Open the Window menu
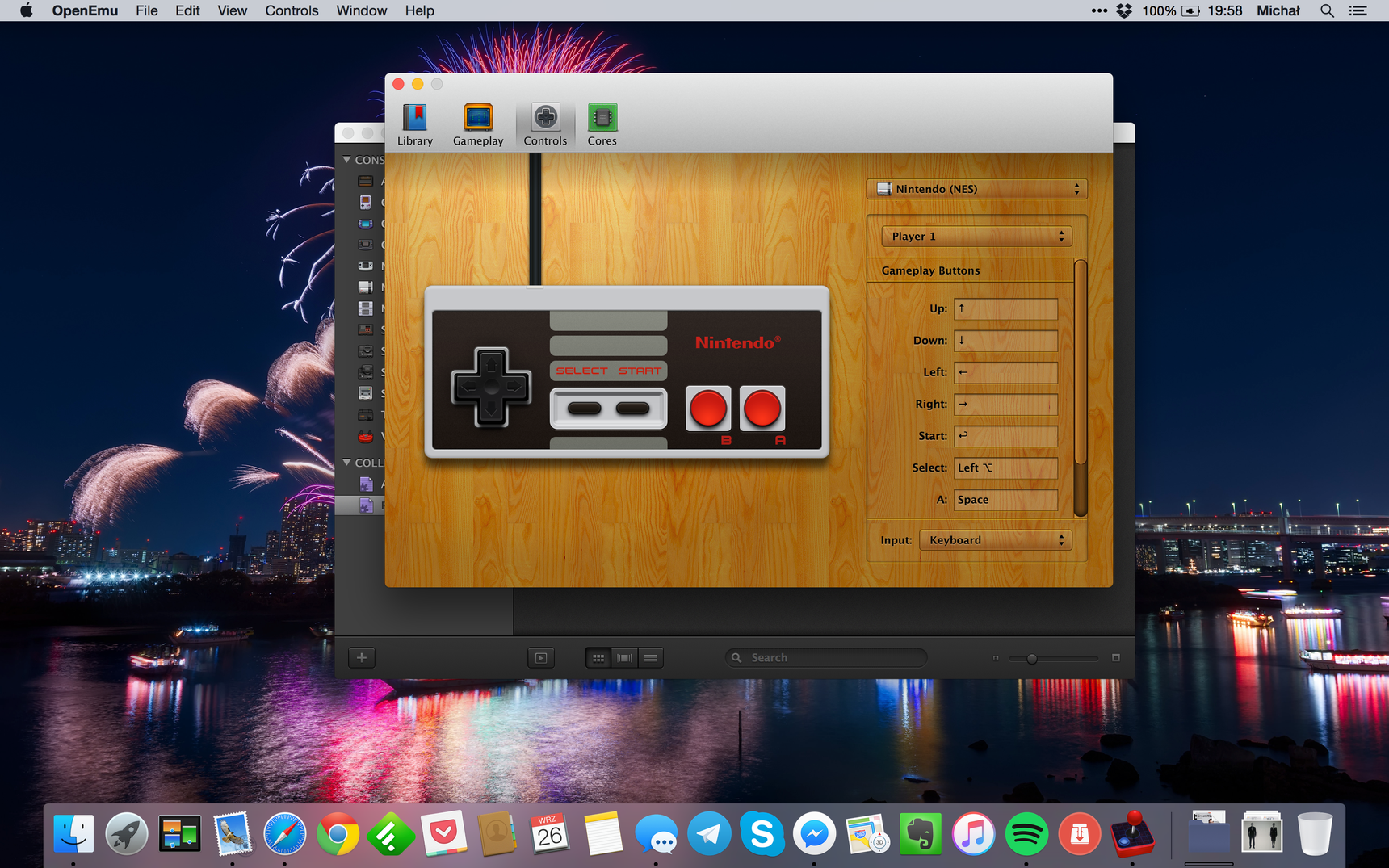This screenshot has height=868, width=1389. 361,10
